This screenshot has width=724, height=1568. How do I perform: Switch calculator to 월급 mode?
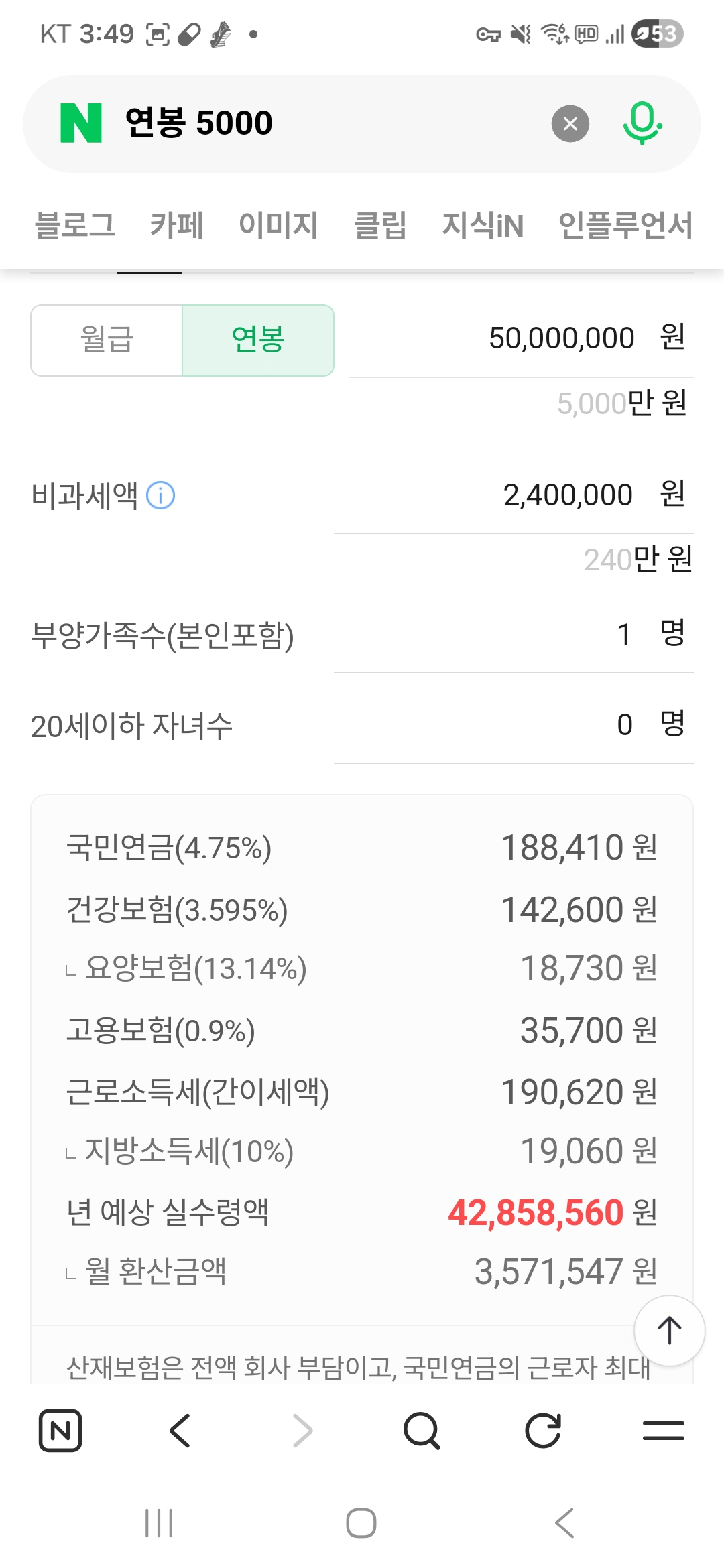pyautogui.click(x=107, y=340)
